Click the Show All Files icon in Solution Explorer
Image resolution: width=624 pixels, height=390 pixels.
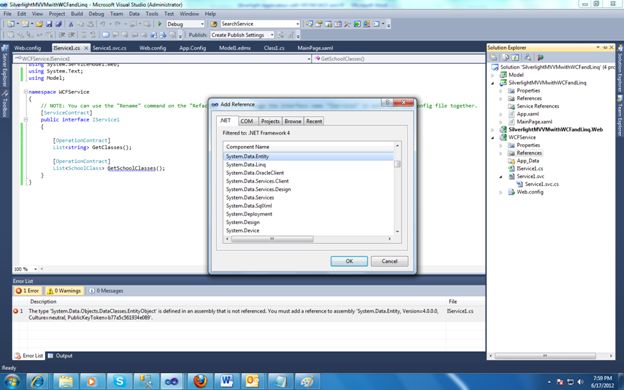(x=506, y=58)
